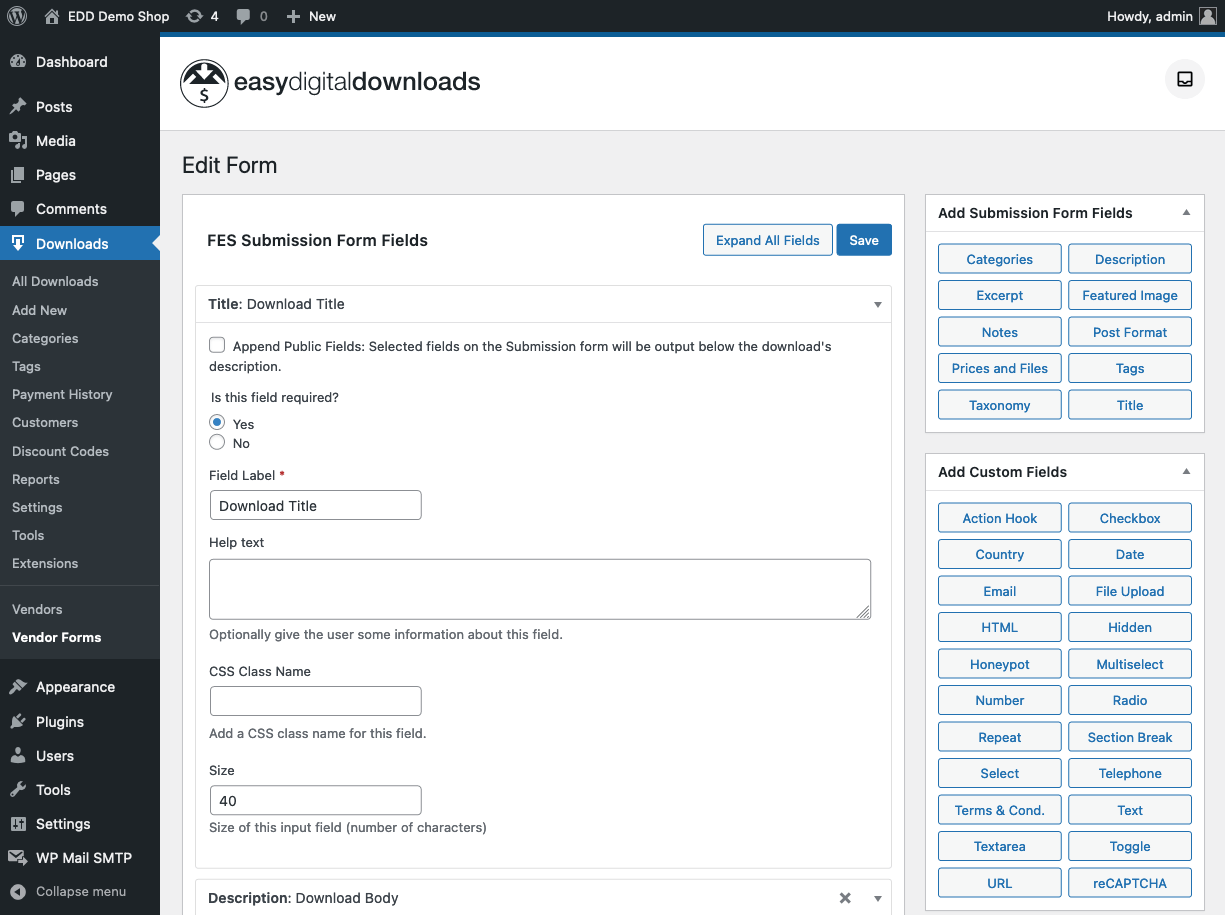Open Discount Codes submenu item
This screenshot has width=1225, height=915.
[x=60, y=451]
